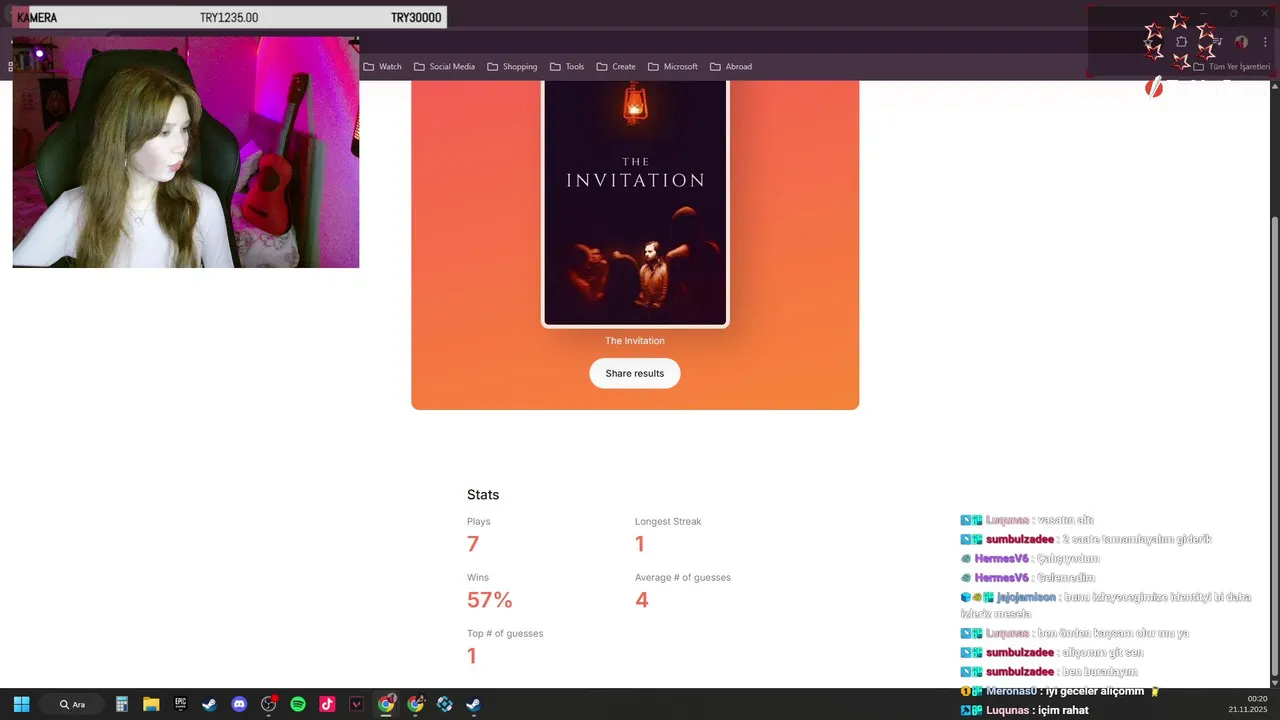1280x720 pixels.
Task: Open Discord from the taskbar
Action: coord(239,704)
